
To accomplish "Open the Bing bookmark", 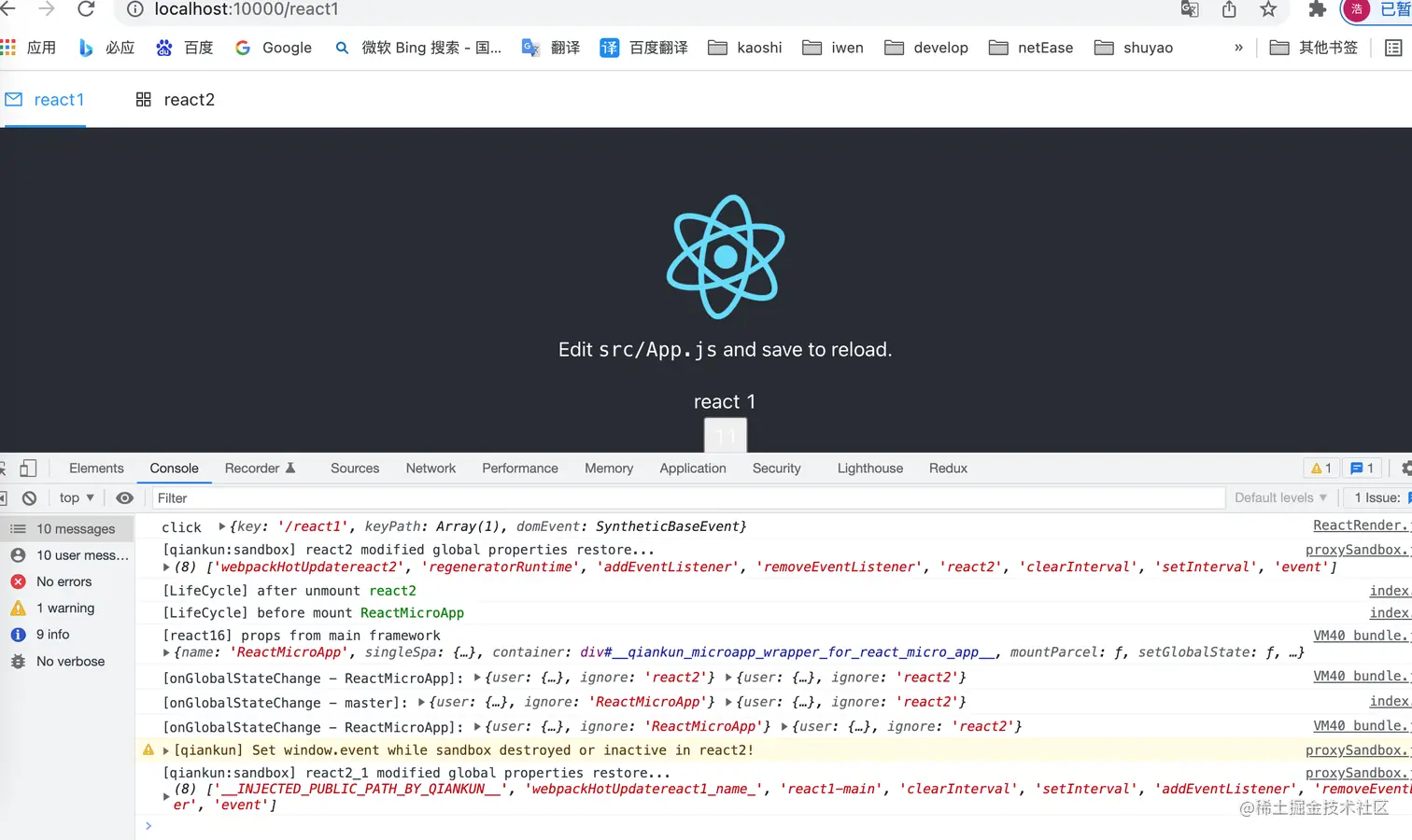I will coord(106,48).
